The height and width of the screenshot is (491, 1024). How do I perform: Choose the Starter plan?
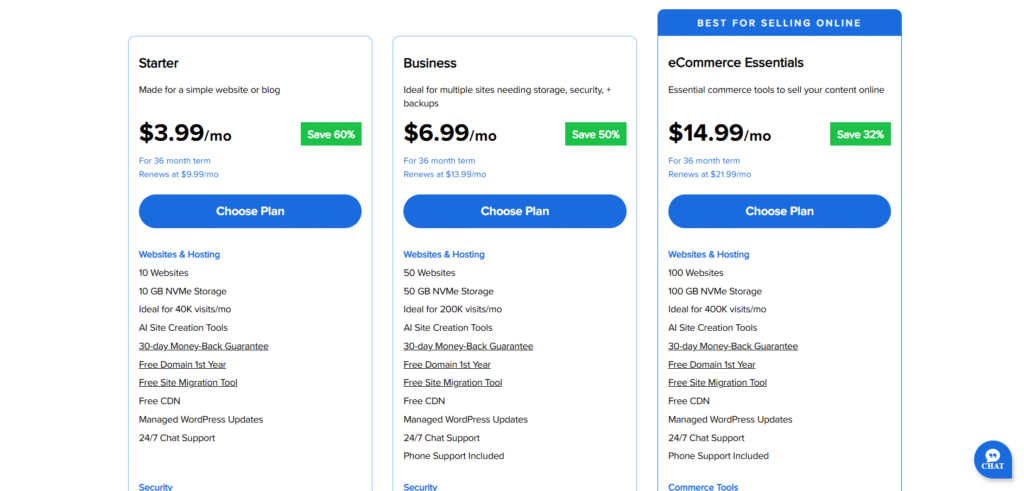click(x=250, y=211)
